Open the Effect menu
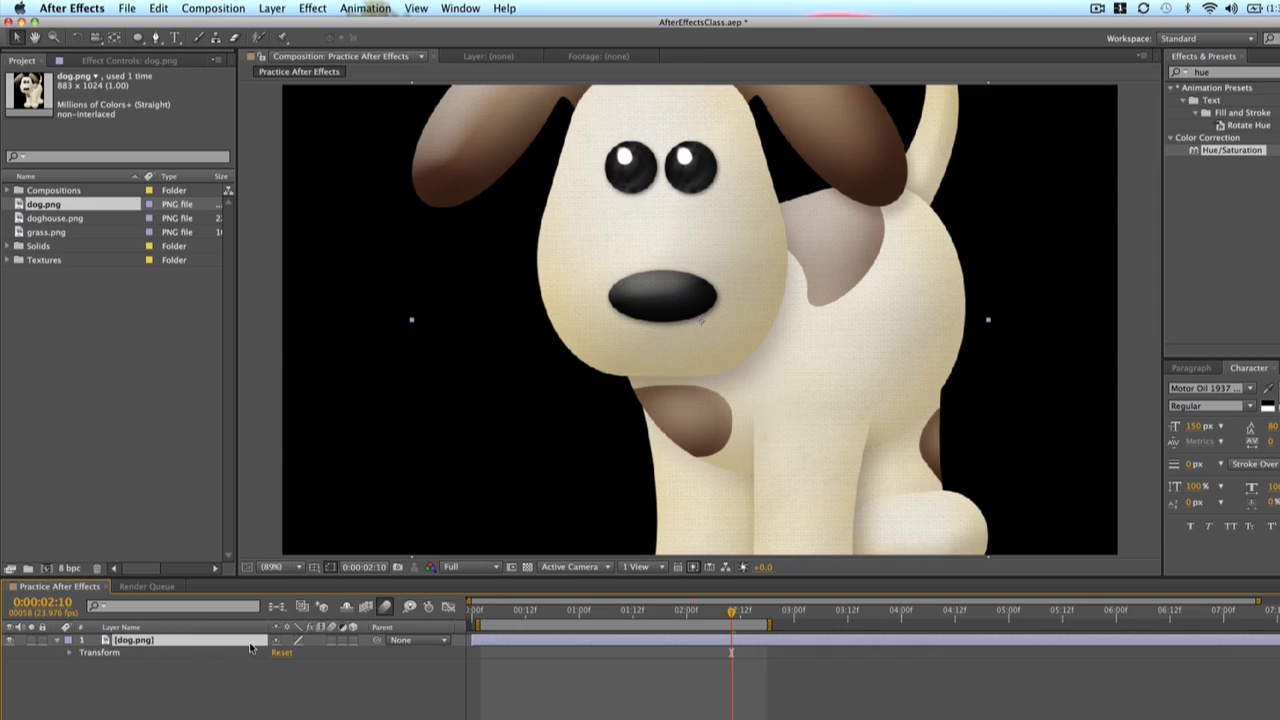This screenshot has height=720, width=1280. tap(312, 8)
